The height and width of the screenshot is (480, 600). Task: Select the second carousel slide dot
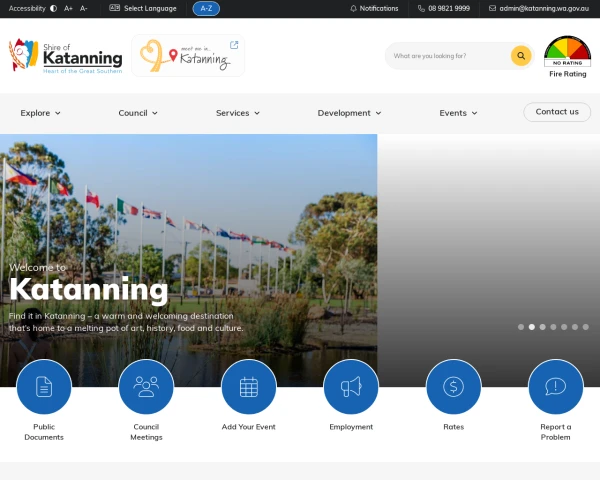click(532, 327)
